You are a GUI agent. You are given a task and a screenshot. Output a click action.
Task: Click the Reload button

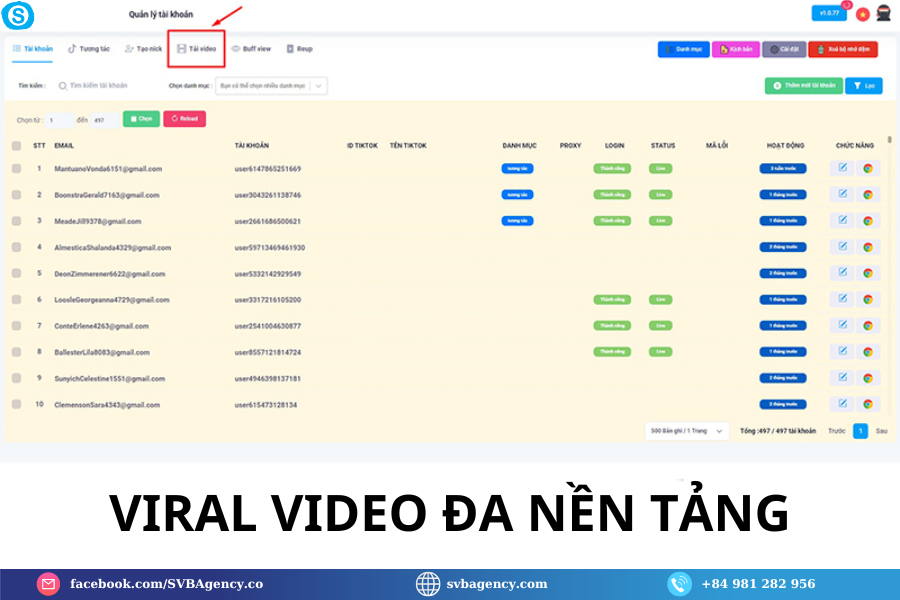[187, 118]
